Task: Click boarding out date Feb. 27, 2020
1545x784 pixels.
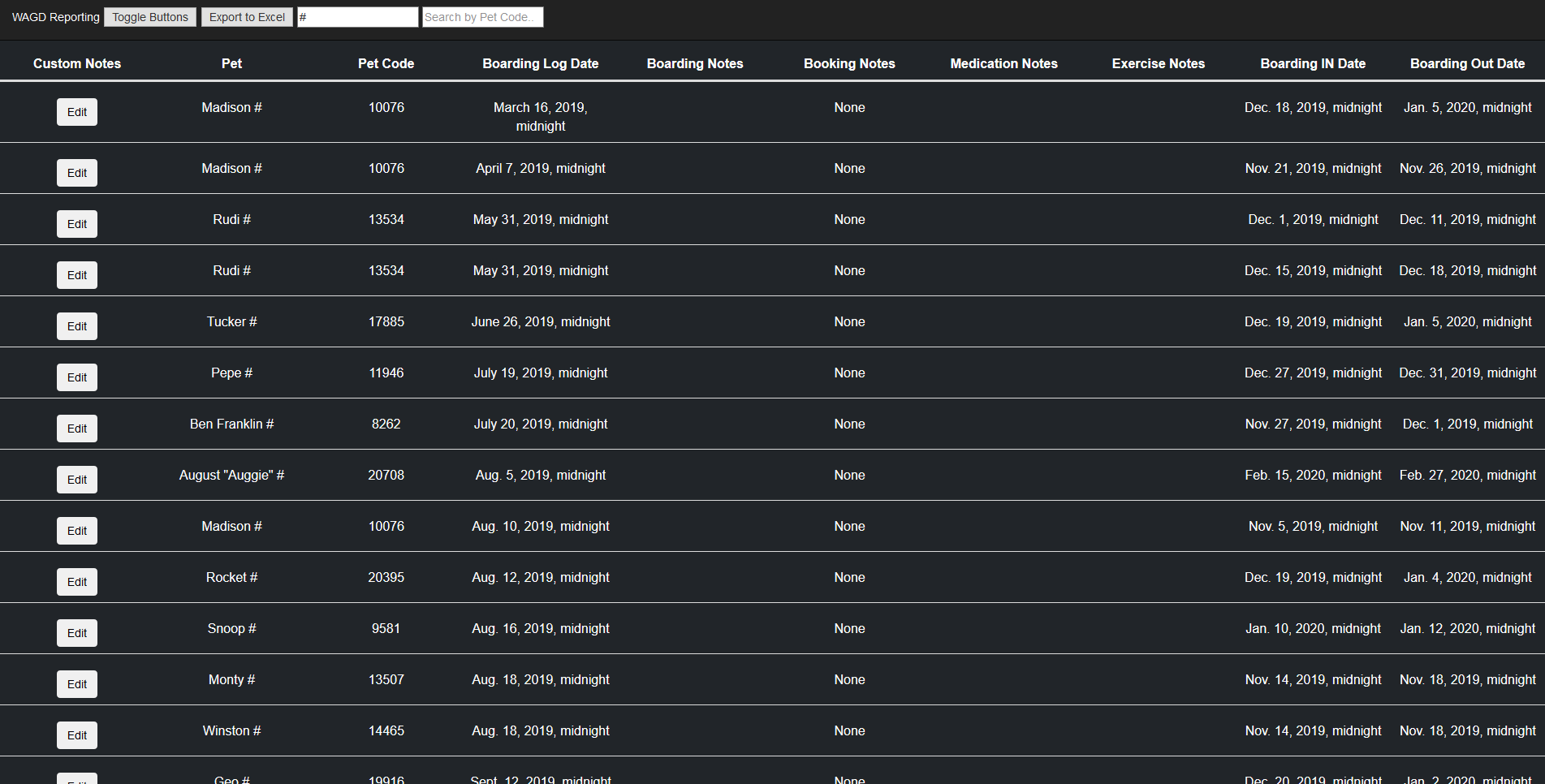Action: [1468, 475]
